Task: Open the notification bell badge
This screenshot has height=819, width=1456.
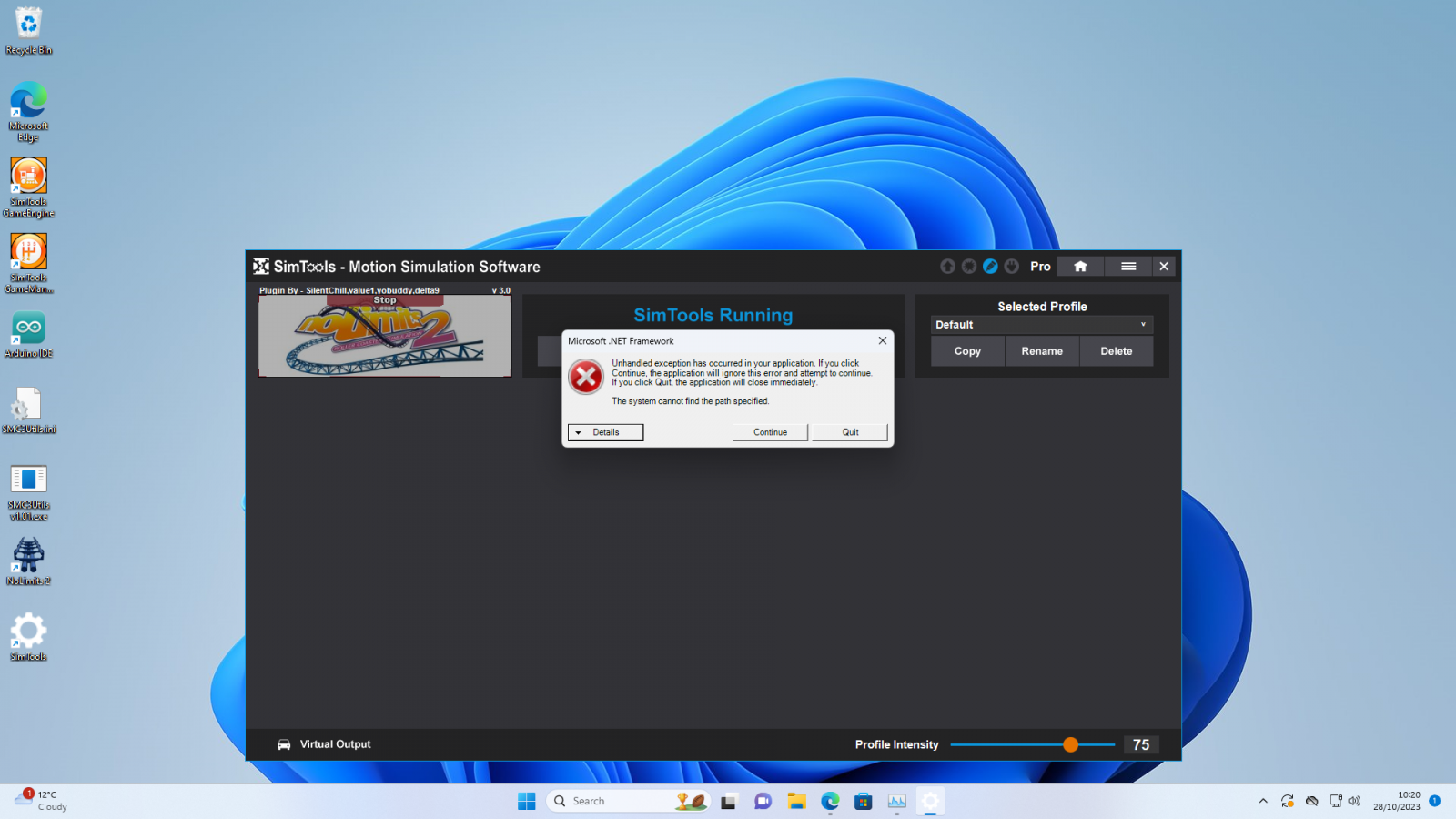Action: tap(1435, 801)
